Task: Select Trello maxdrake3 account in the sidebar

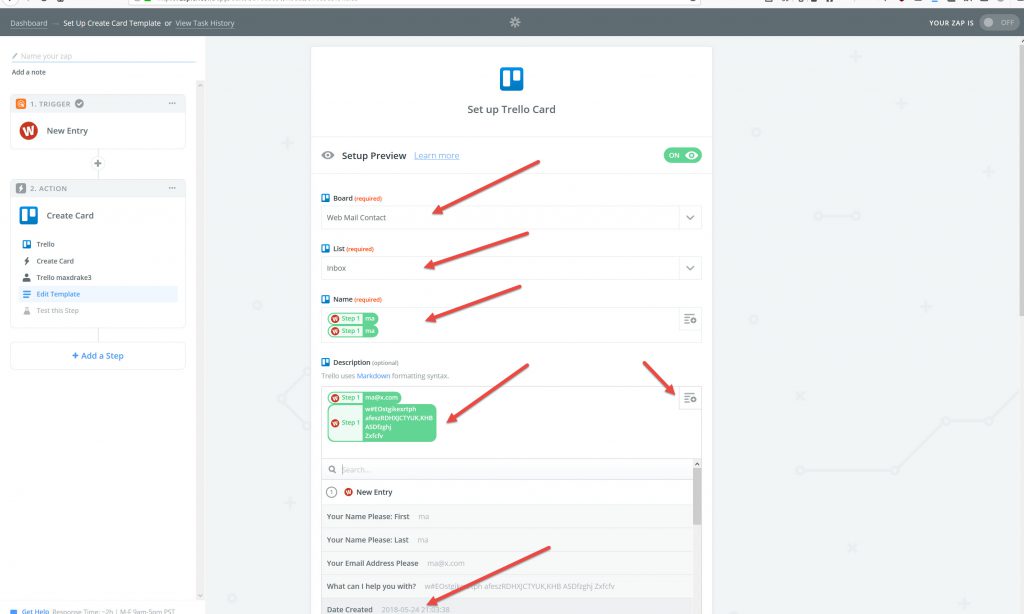Action: [63, 277]
